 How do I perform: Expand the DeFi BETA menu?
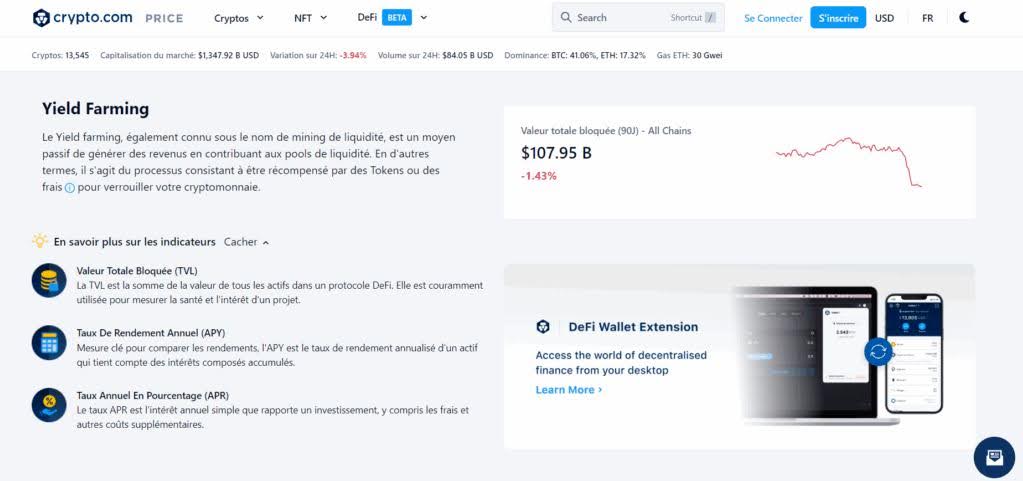(392, 18)
